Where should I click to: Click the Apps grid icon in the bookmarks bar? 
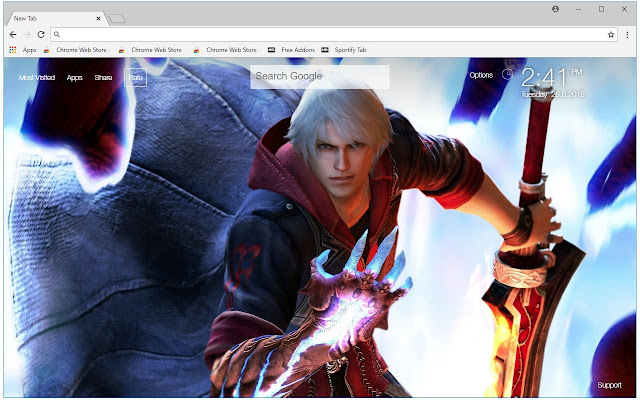[13, 50]
